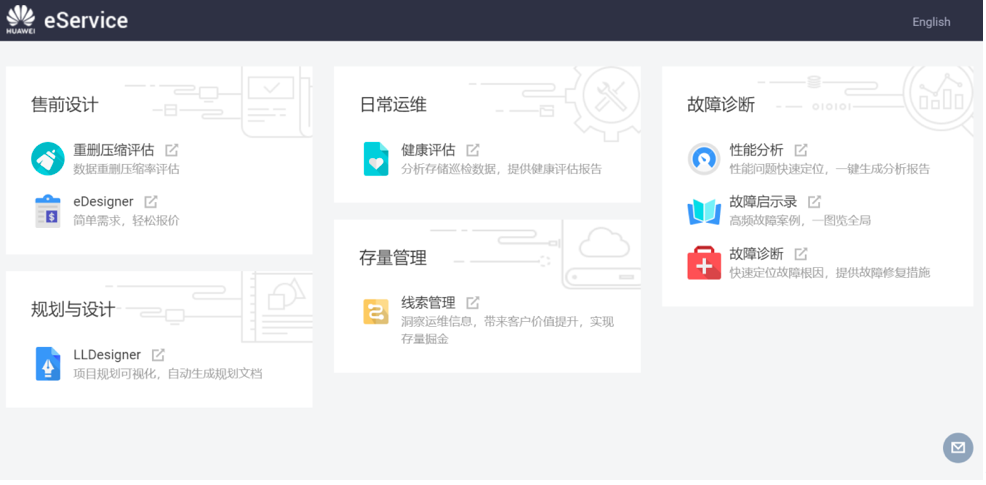Open the eDesigner tool link
The image size is (986, 485).
point(103,202)
